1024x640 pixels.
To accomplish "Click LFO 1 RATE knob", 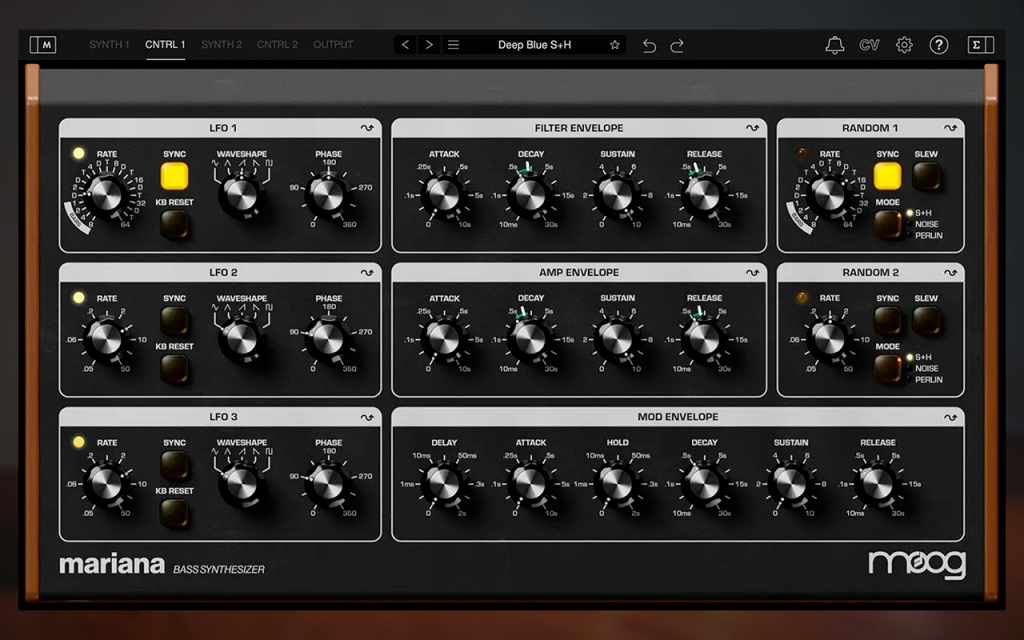I will click(106, 194).
